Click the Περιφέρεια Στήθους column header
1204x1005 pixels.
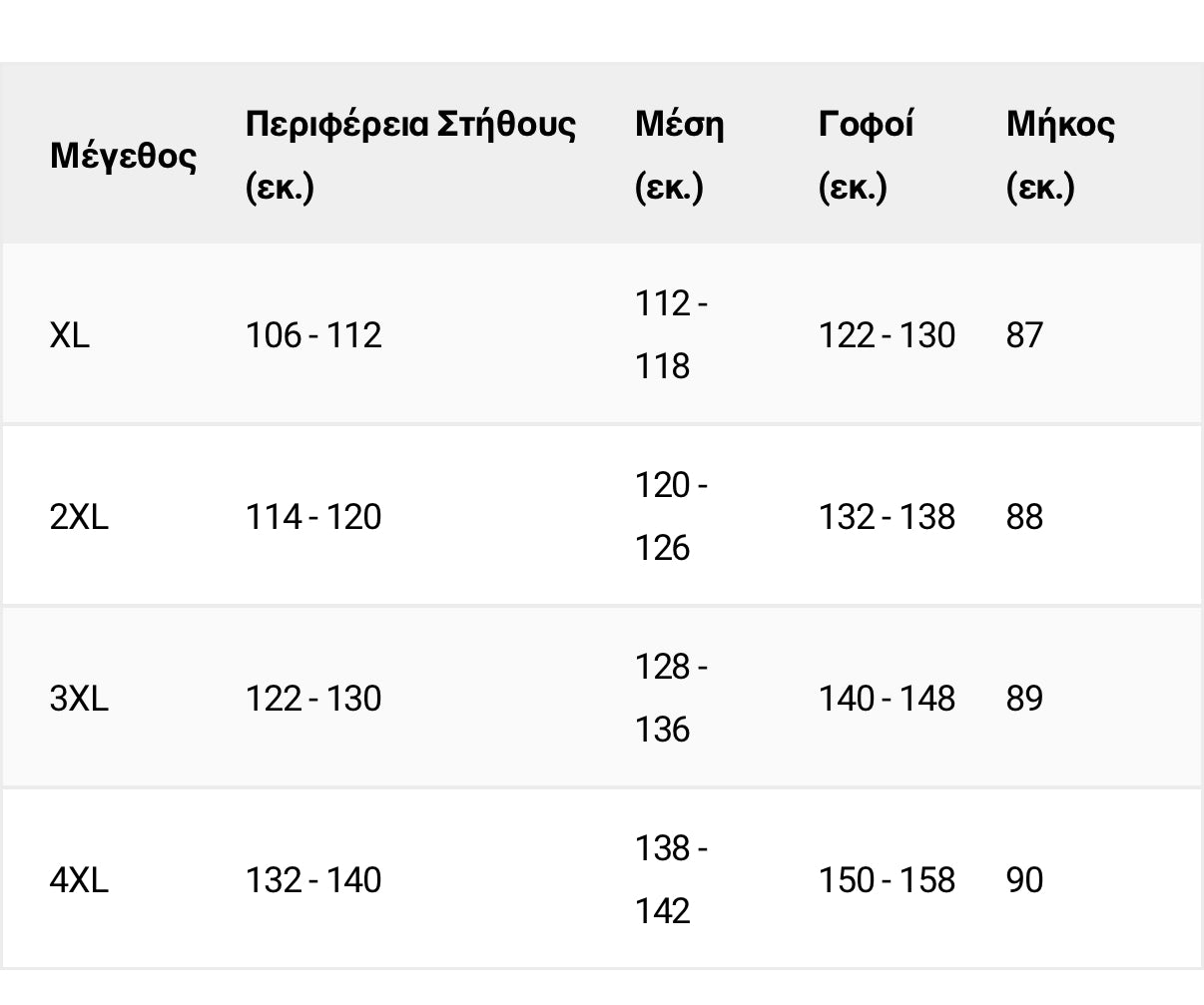[410, 156]
